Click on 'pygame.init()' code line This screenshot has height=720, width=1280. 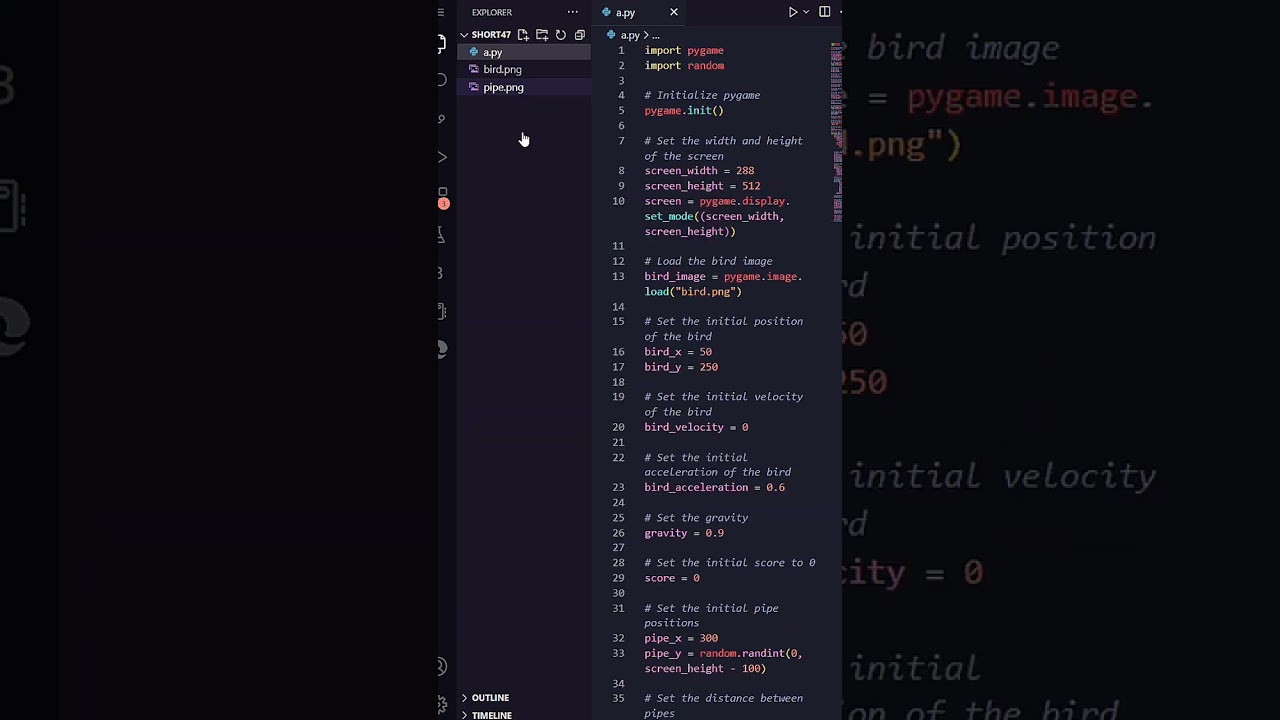(x=684, y=110)
